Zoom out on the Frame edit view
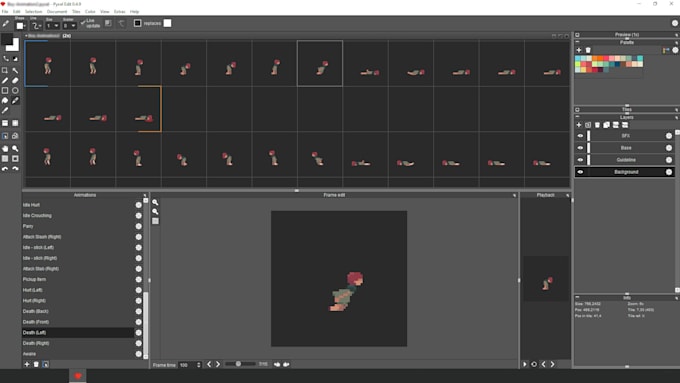The image size is (680, 383). [x=155, y=212]
